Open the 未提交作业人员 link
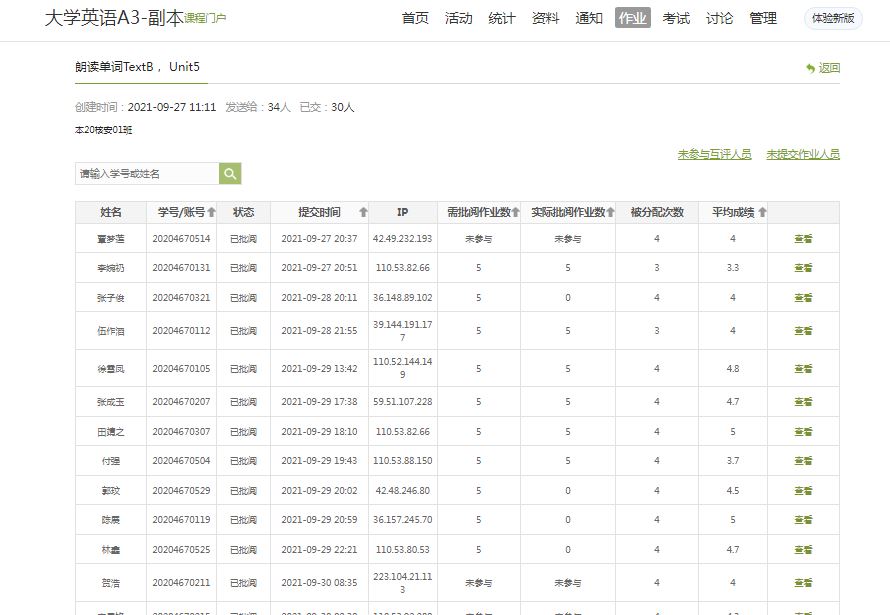The image size is (890, 615). tap(803, 154)
